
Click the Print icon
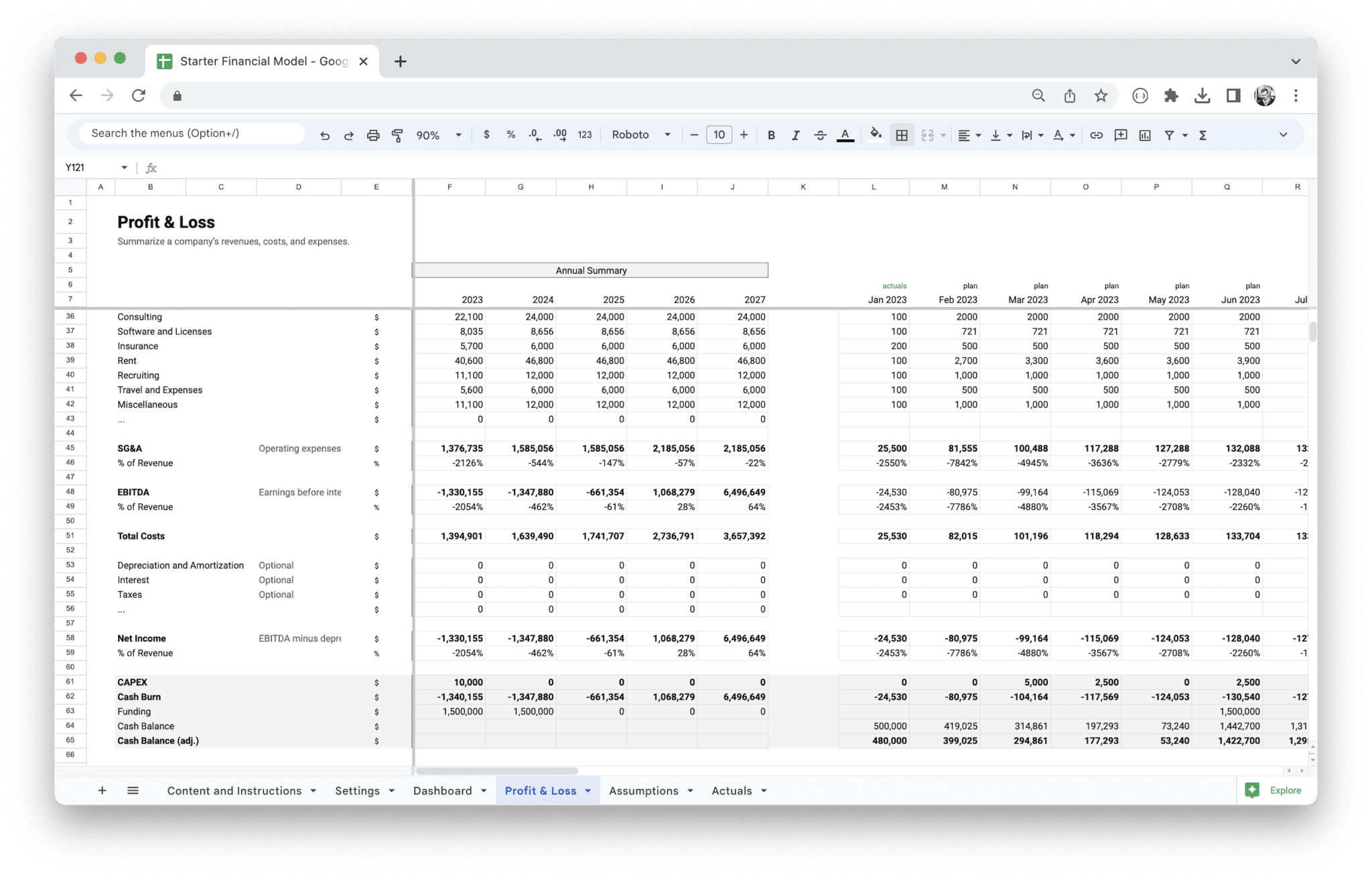pyautogui.click(x=374, y=135)
